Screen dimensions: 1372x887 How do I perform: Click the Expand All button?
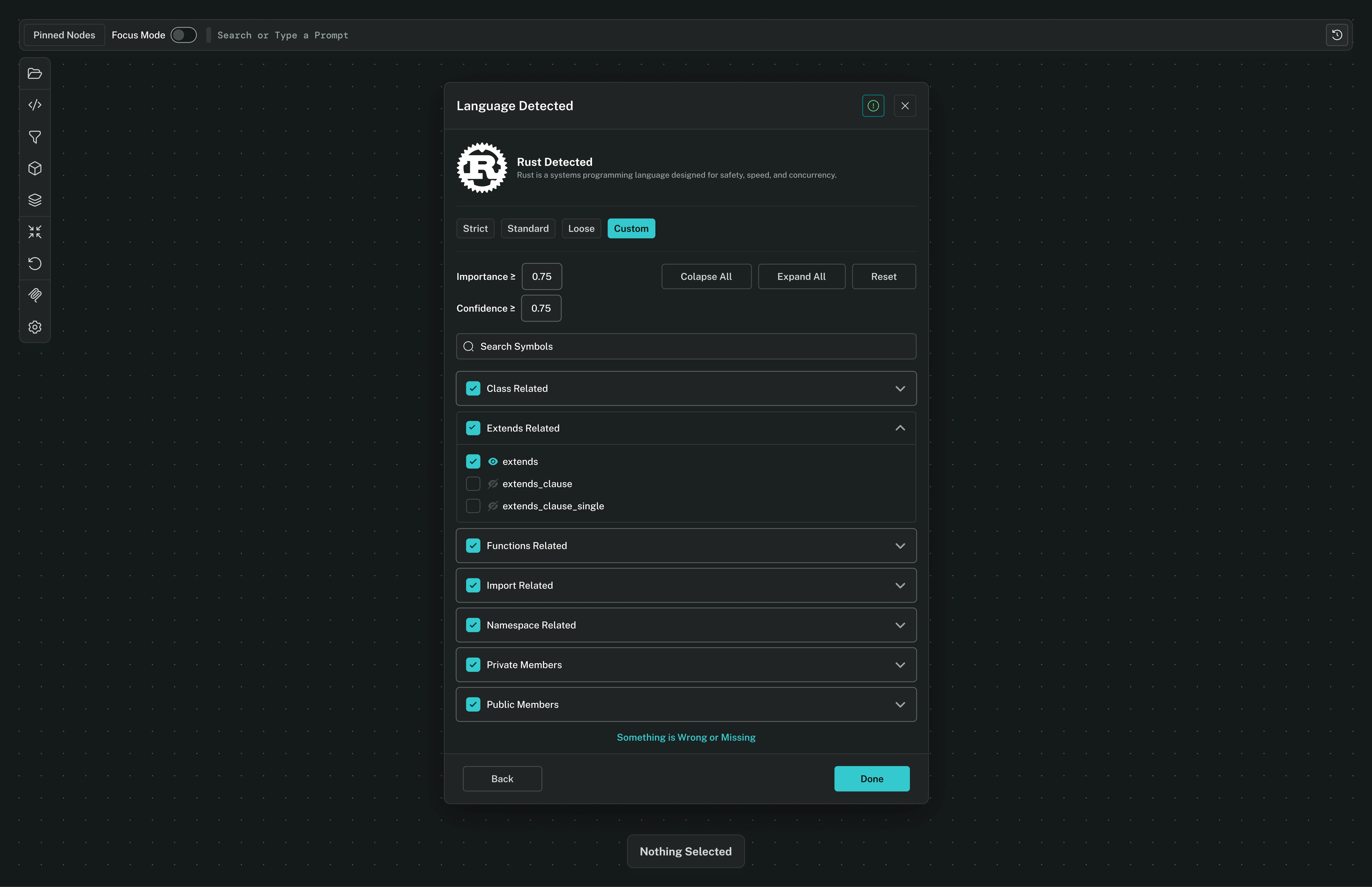click(x=801, y=276)
